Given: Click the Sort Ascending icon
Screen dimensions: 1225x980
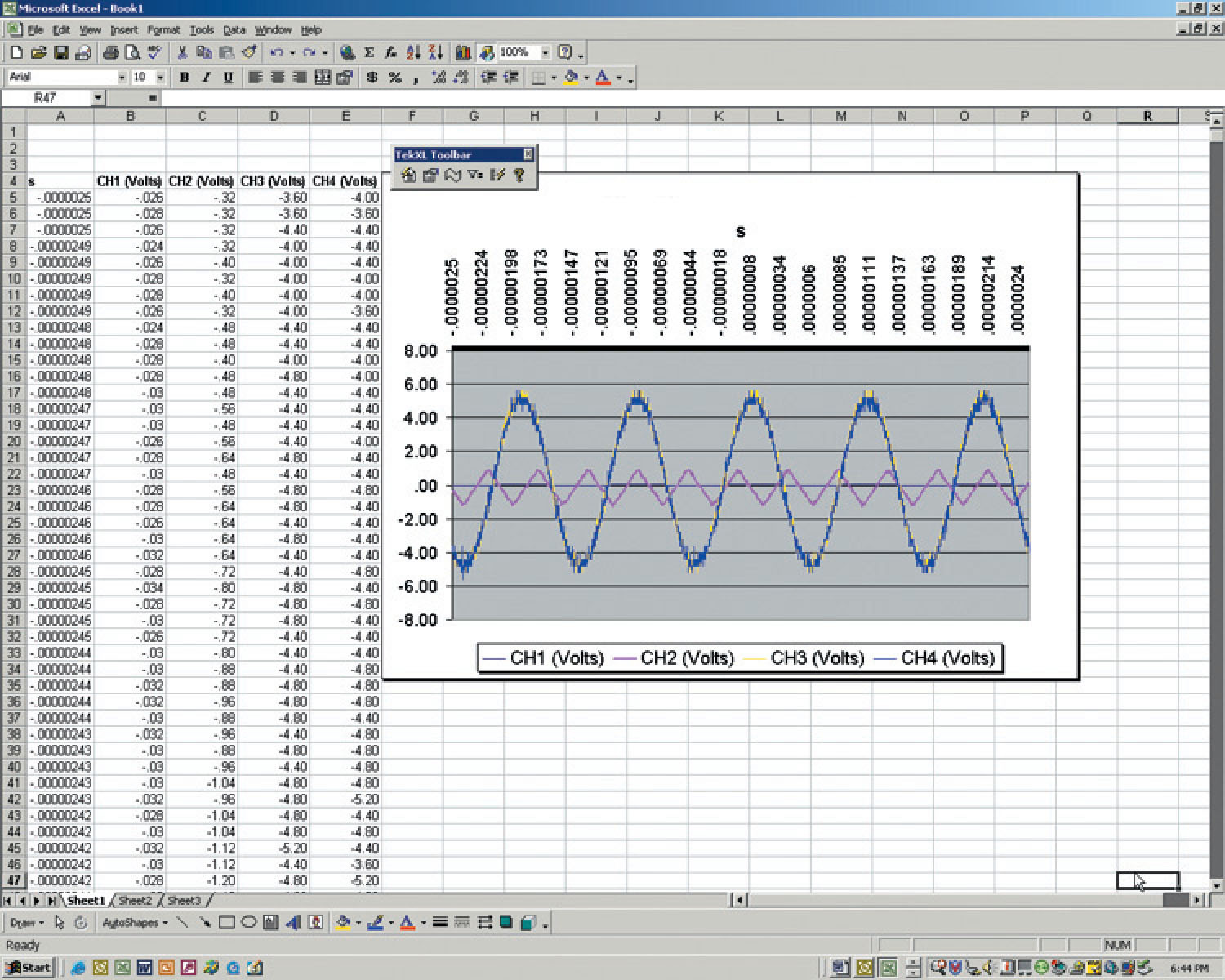Looking at the screenshot, I should click(413, 53).
